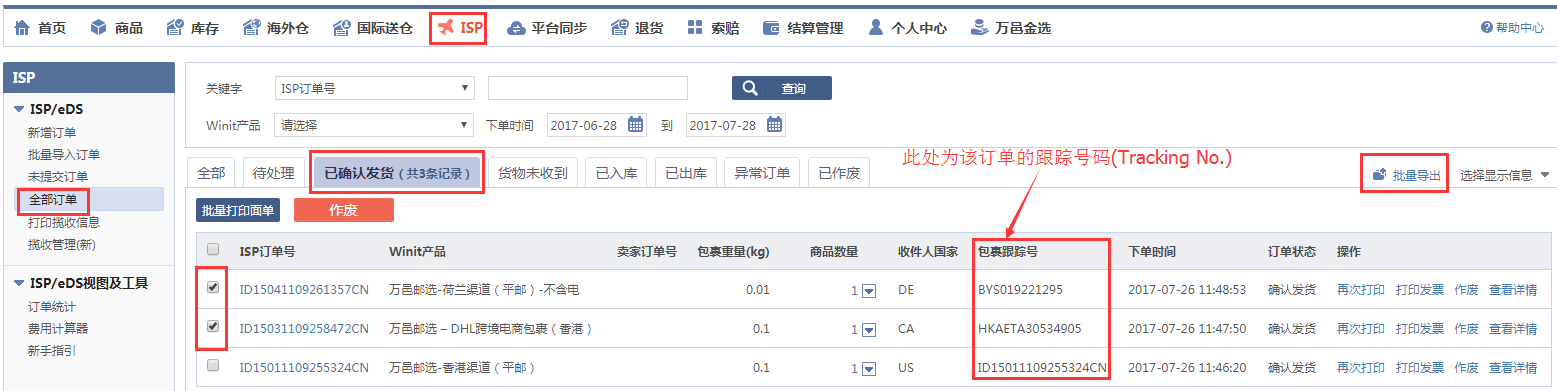Open 批量导入订单 in sidebar
1557x391 pixels.
click(64, 155)
